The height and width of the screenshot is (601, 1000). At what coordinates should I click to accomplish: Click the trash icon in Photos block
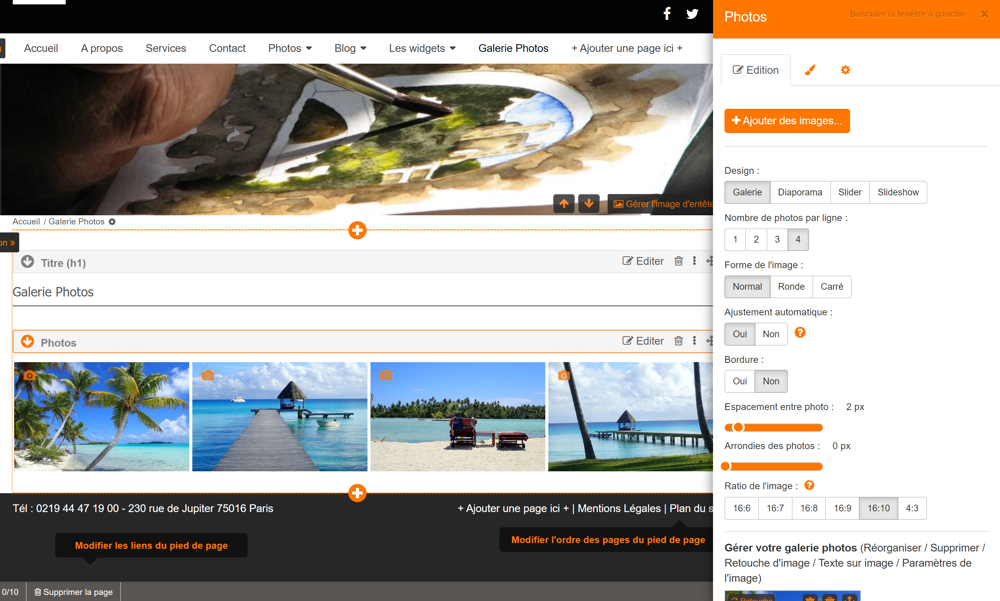click(x=678, y=341)
